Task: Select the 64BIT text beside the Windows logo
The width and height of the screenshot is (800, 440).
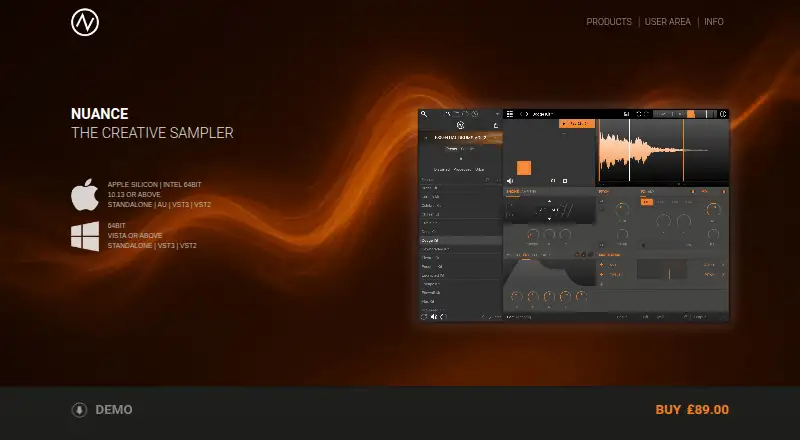Action: pyautogui.click(x=116, y=225)
